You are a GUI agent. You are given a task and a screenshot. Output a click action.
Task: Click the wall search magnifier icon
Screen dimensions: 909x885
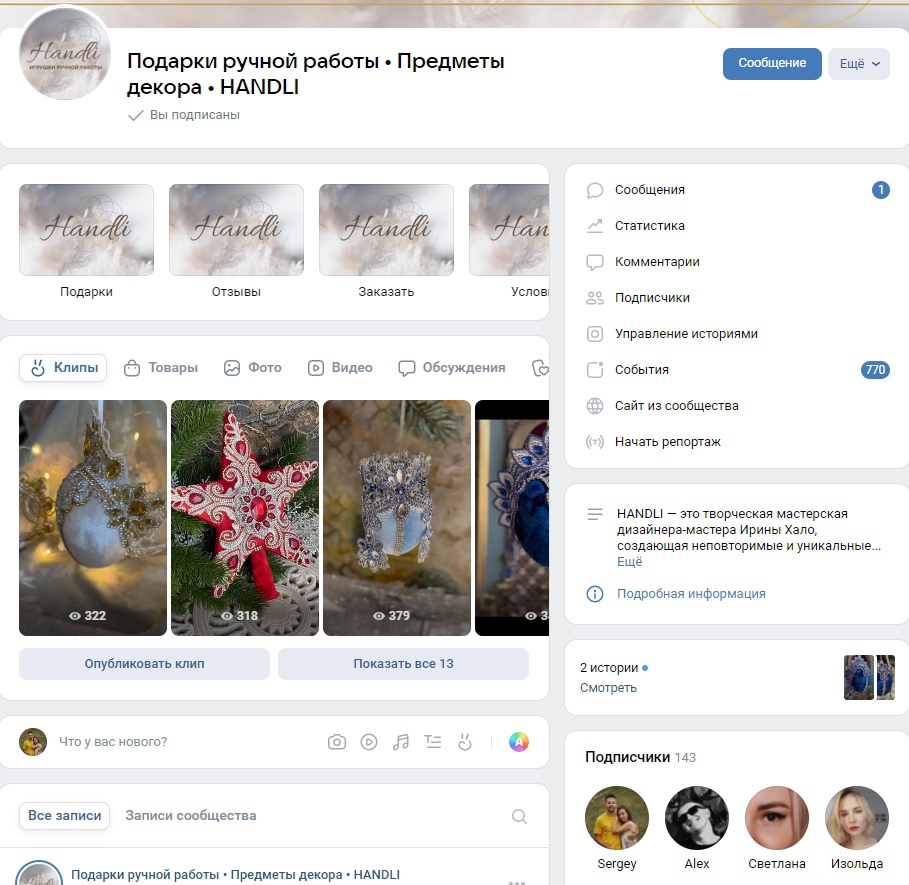coord(519,816)
